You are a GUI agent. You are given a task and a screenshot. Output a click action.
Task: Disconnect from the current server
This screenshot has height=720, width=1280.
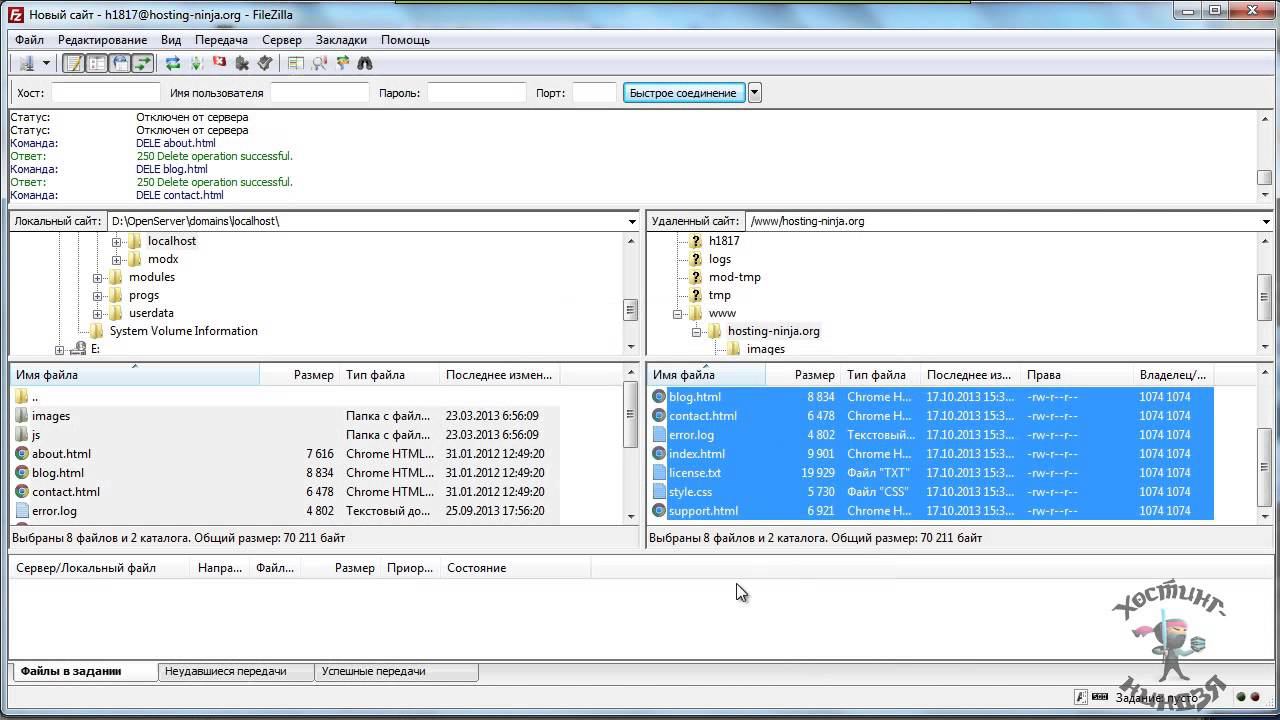point(242,63)
